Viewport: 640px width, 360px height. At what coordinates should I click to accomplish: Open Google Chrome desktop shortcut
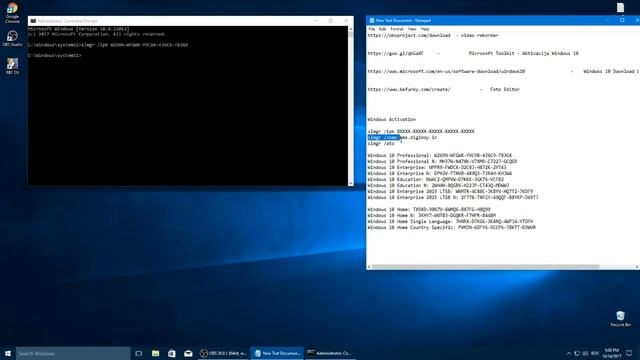click(12, 13)
